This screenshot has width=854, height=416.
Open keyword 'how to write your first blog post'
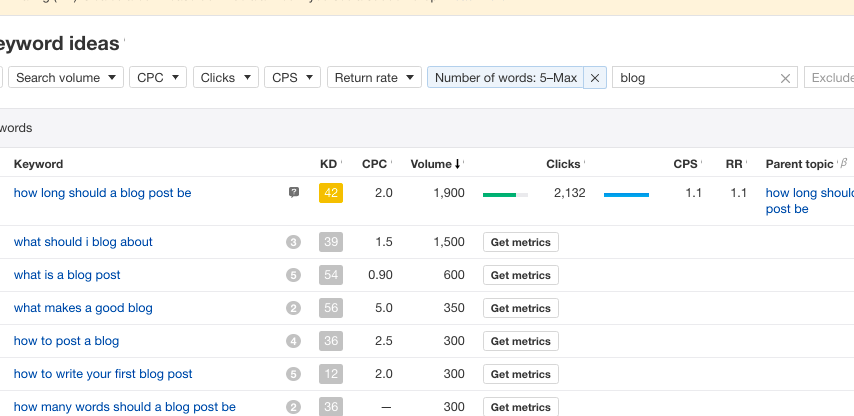103,374
